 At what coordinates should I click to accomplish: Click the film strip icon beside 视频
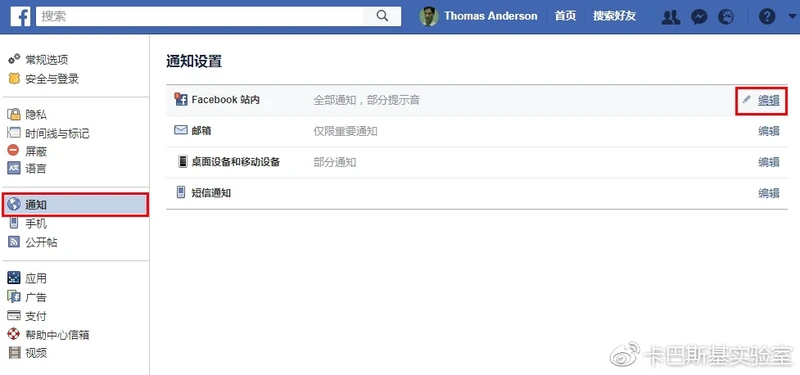coord(14,352)
